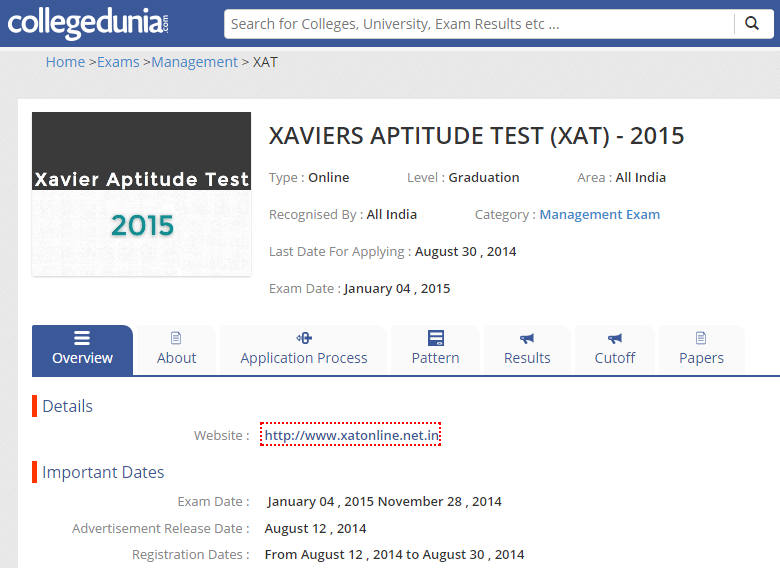This screenshot has width=780, height=568.
Task: Click the 'Graduation' level value
Action: 484,178
